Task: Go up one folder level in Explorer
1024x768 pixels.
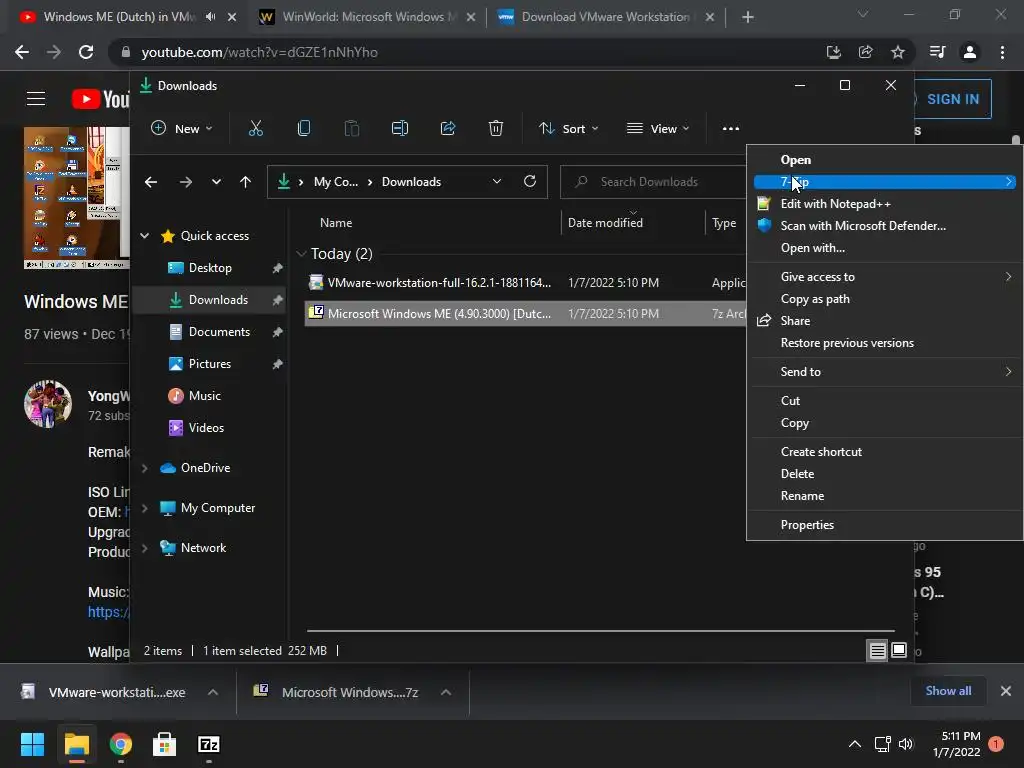Action: tap(246, 182)
